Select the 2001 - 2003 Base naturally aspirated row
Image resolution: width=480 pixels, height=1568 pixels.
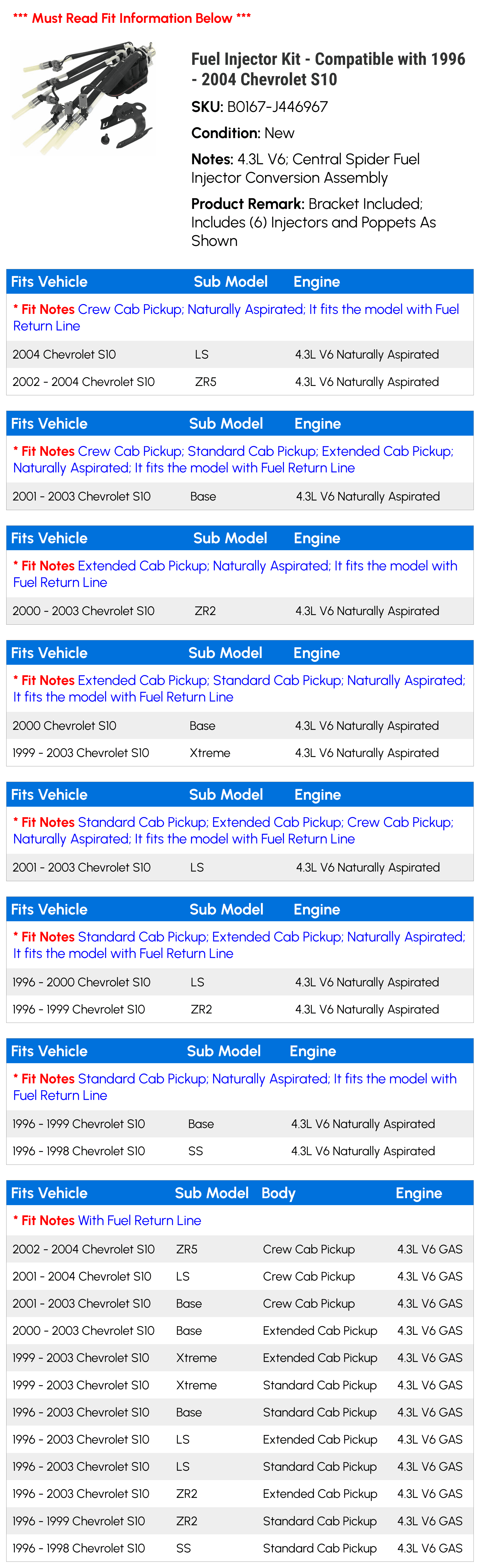(x=240, y=496)
